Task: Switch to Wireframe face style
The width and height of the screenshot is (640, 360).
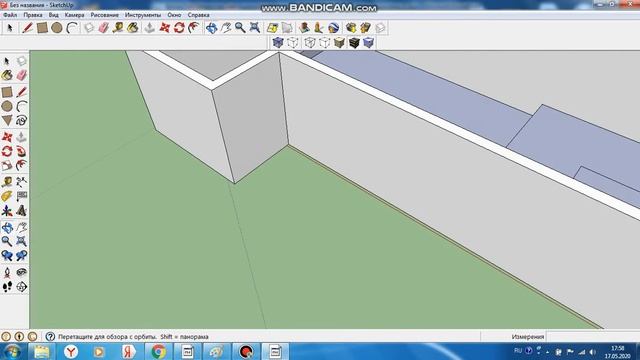Action: [310, 42]
